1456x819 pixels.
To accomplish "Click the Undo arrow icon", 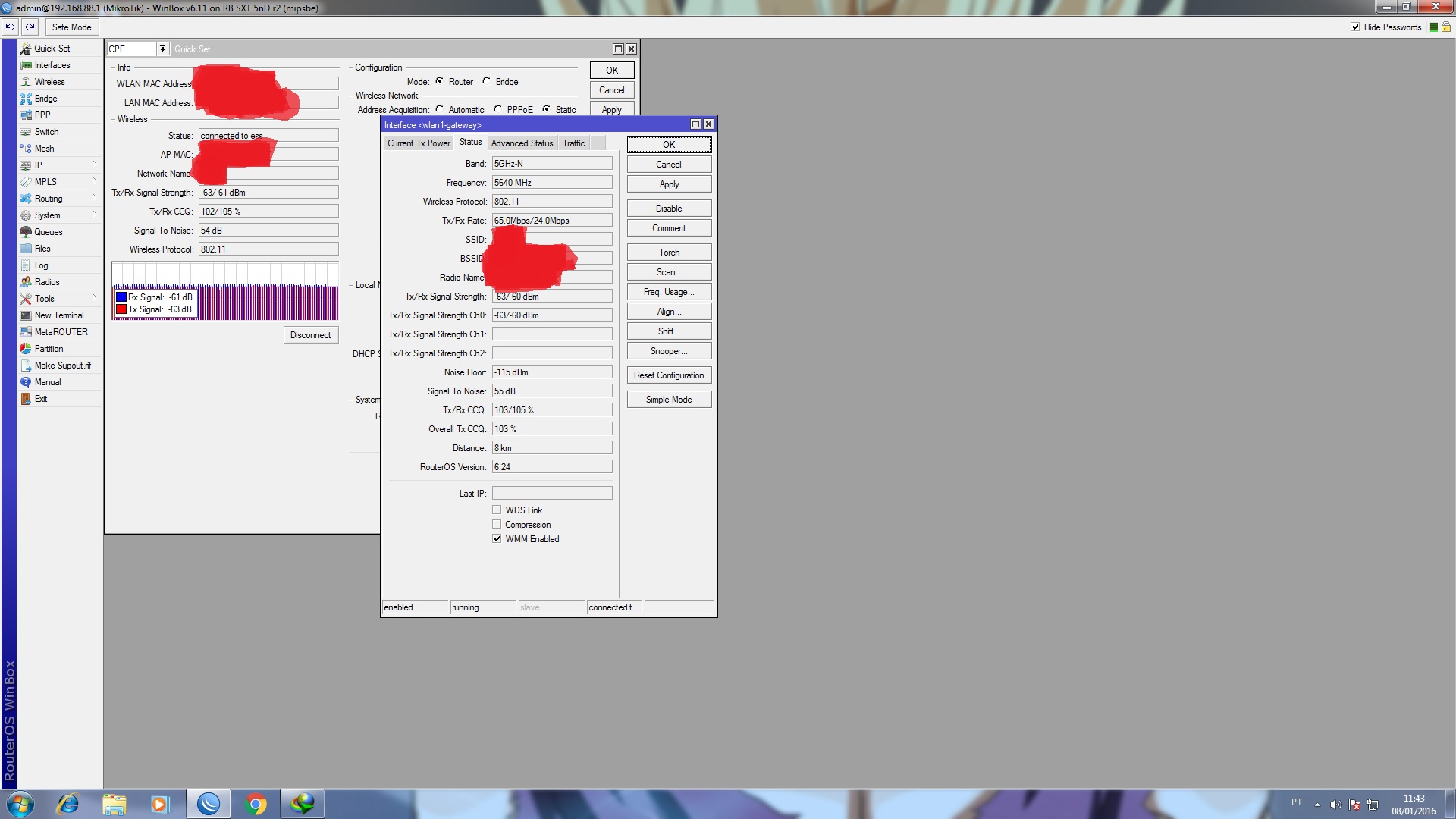I will [x=10, y=27].
